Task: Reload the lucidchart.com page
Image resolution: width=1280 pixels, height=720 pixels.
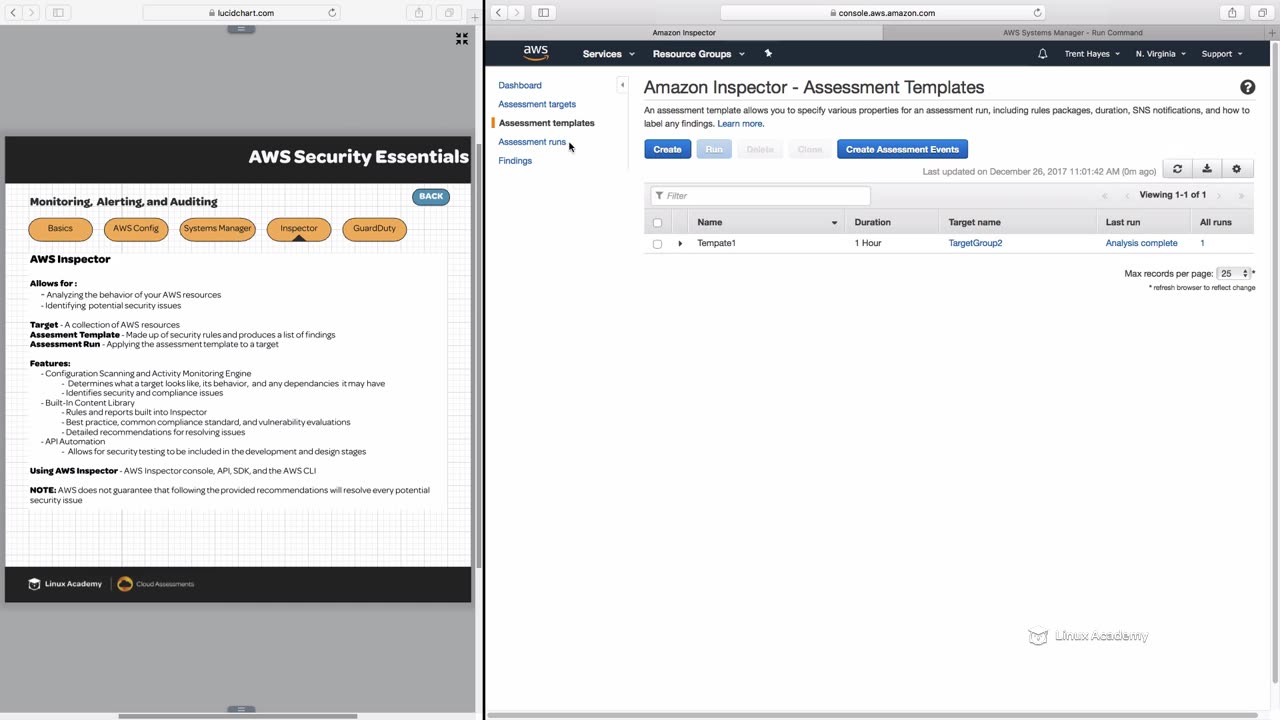Action: (332, 13)
